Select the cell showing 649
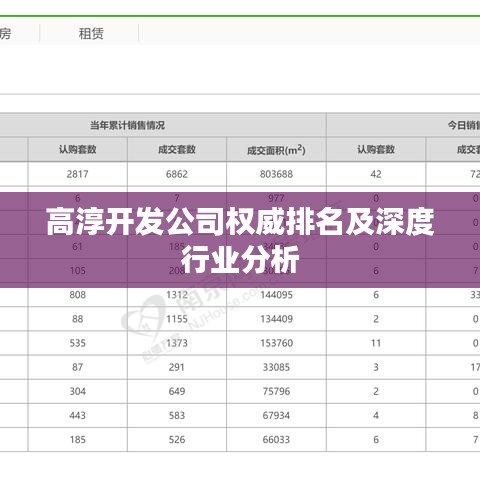The width and height of the screenshot is (480, 480). (177, 391)
